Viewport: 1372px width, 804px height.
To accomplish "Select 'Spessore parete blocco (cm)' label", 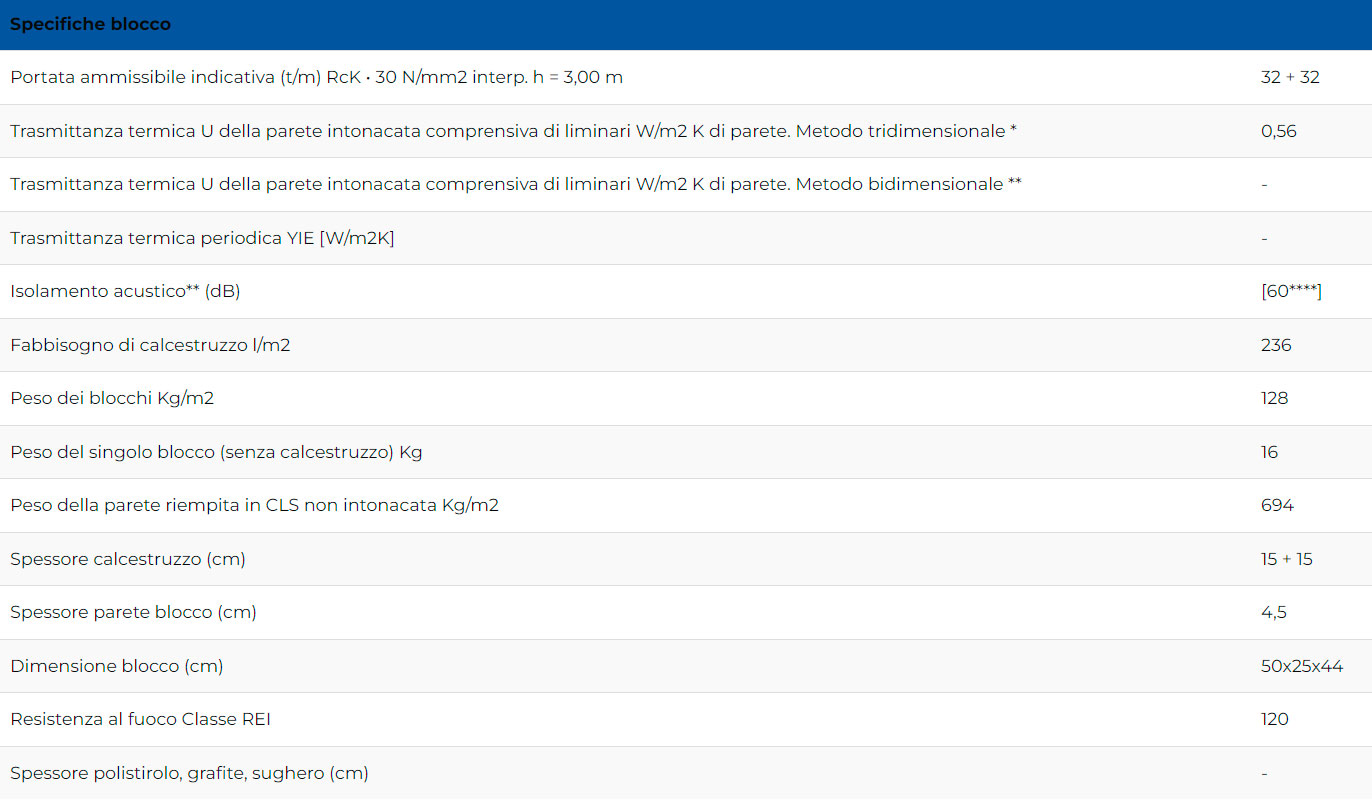I will pos(133,612).
